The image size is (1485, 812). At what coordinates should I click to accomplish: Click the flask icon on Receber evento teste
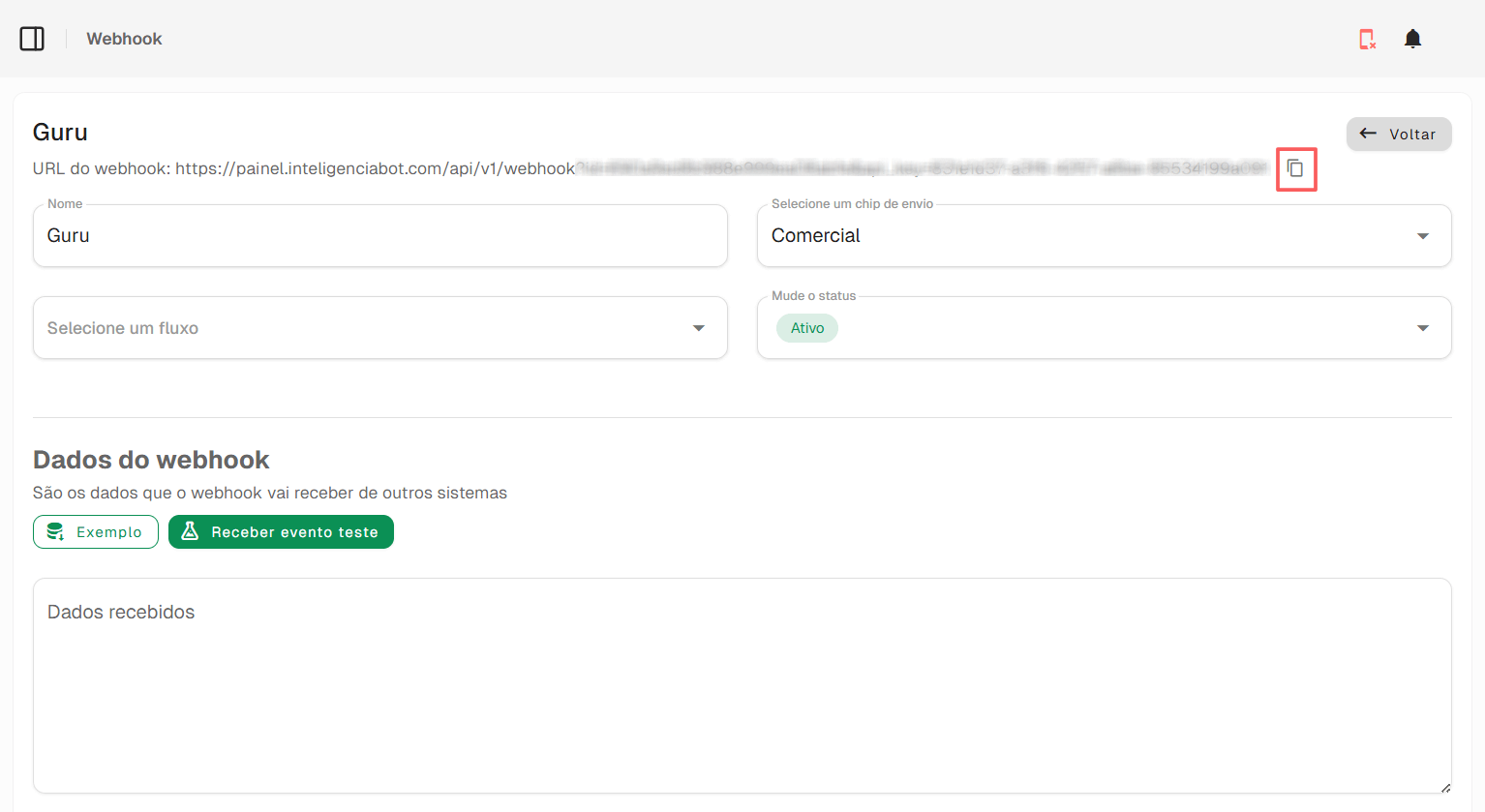[x=190, y=531]
